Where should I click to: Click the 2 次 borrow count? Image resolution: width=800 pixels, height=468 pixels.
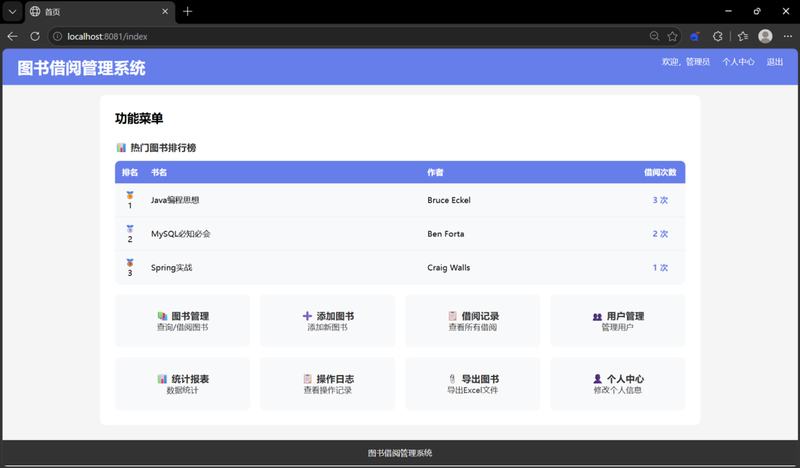point(660,234)
